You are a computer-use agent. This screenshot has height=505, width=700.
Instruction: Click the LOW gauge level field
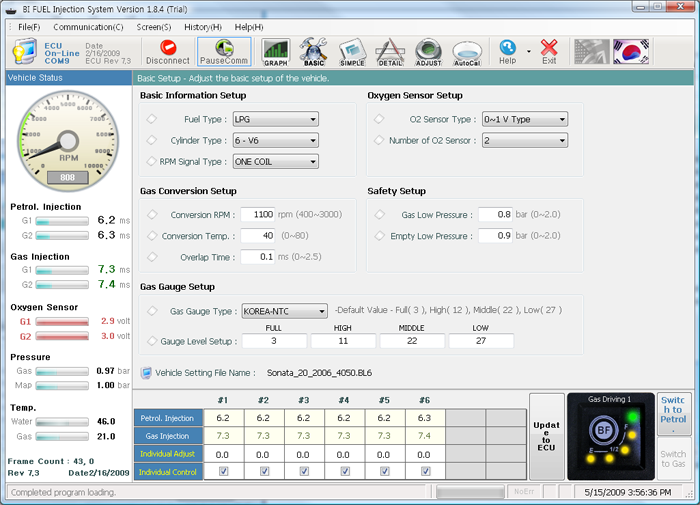(x=481, y=341)
